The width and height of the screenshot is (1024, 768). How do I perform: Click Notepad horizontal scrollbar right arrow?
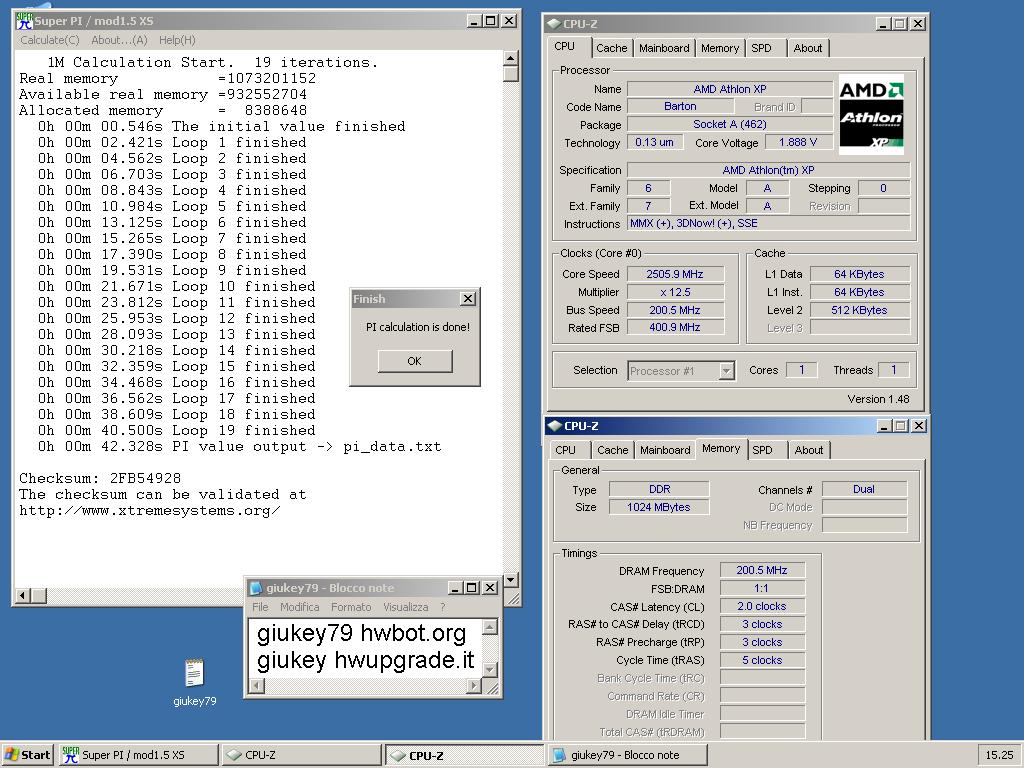coord(474,685)
